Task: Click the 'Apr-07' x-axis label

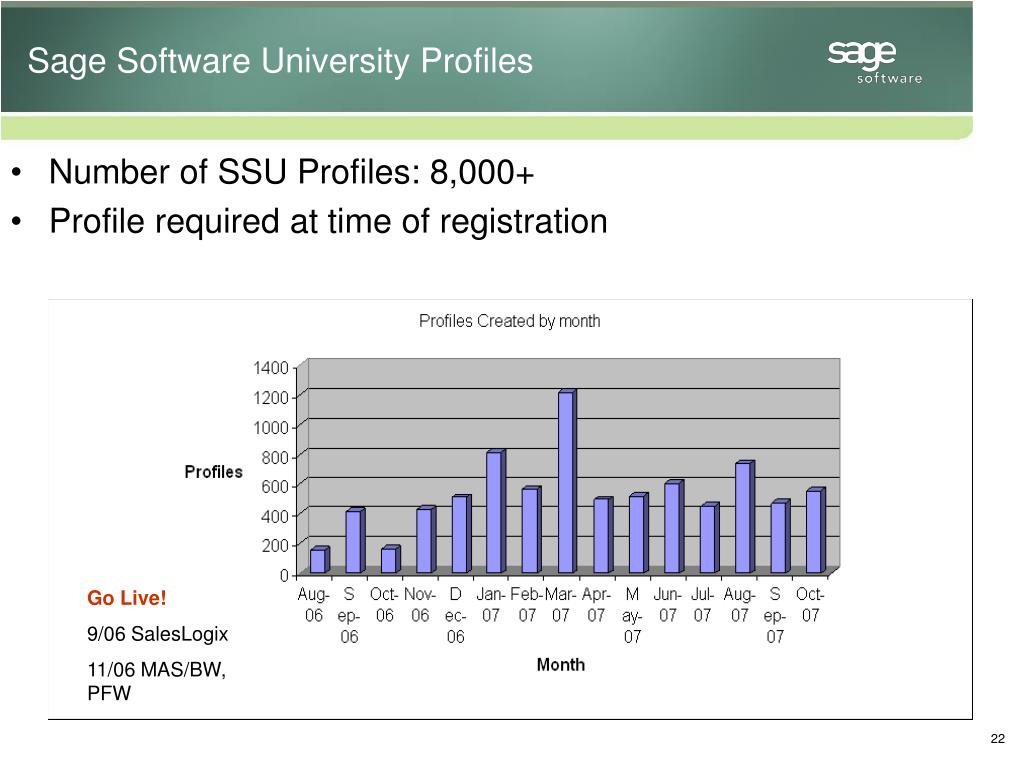Action: [x=596, y=605]
